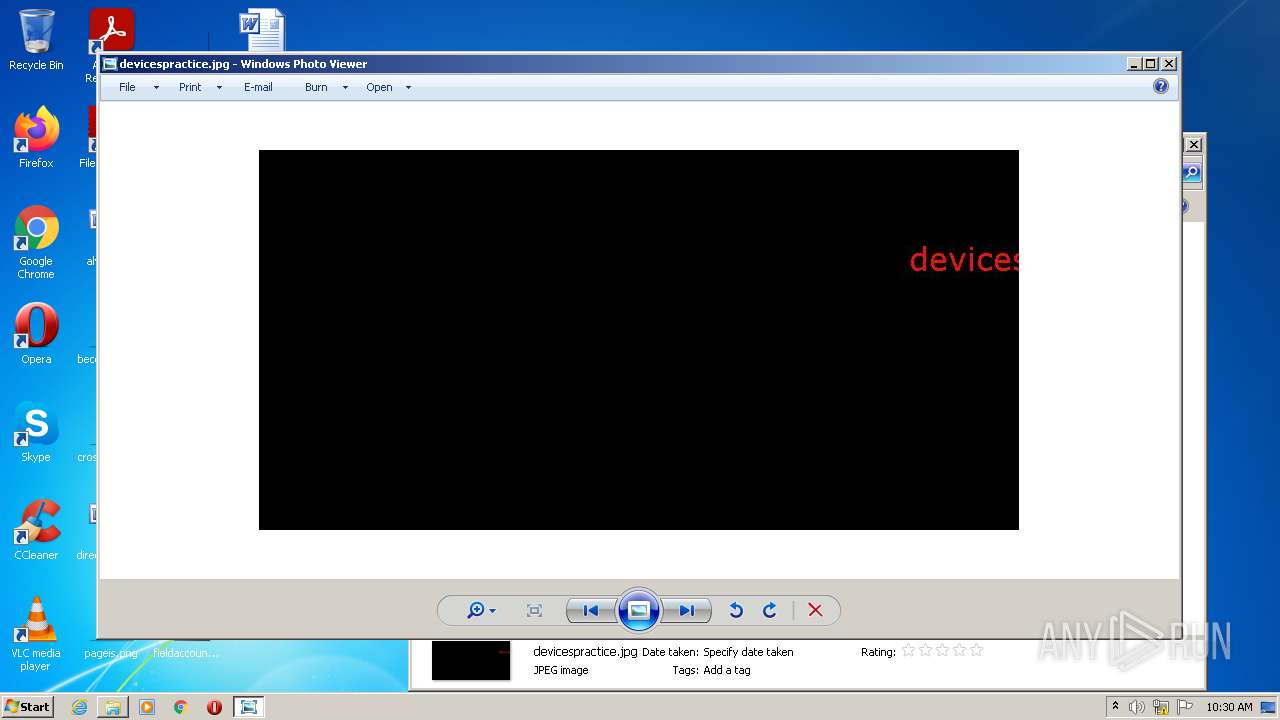The image size is (1280, 720).
Task: Delete the picture with the red X
Action: (x=815, y=610)
